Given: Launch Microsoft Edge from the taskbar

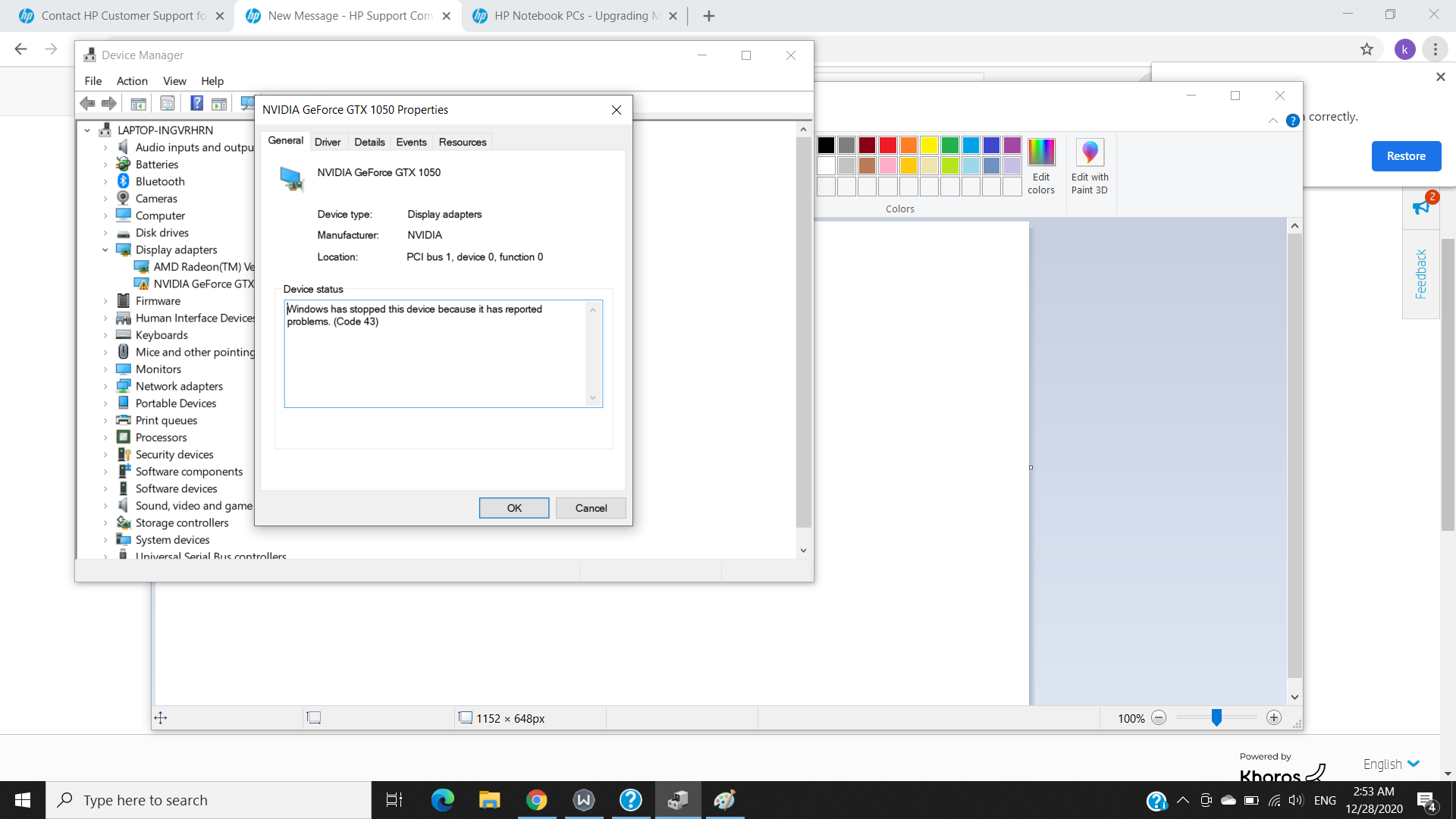Looking at the screenshot, I should 442,799.
